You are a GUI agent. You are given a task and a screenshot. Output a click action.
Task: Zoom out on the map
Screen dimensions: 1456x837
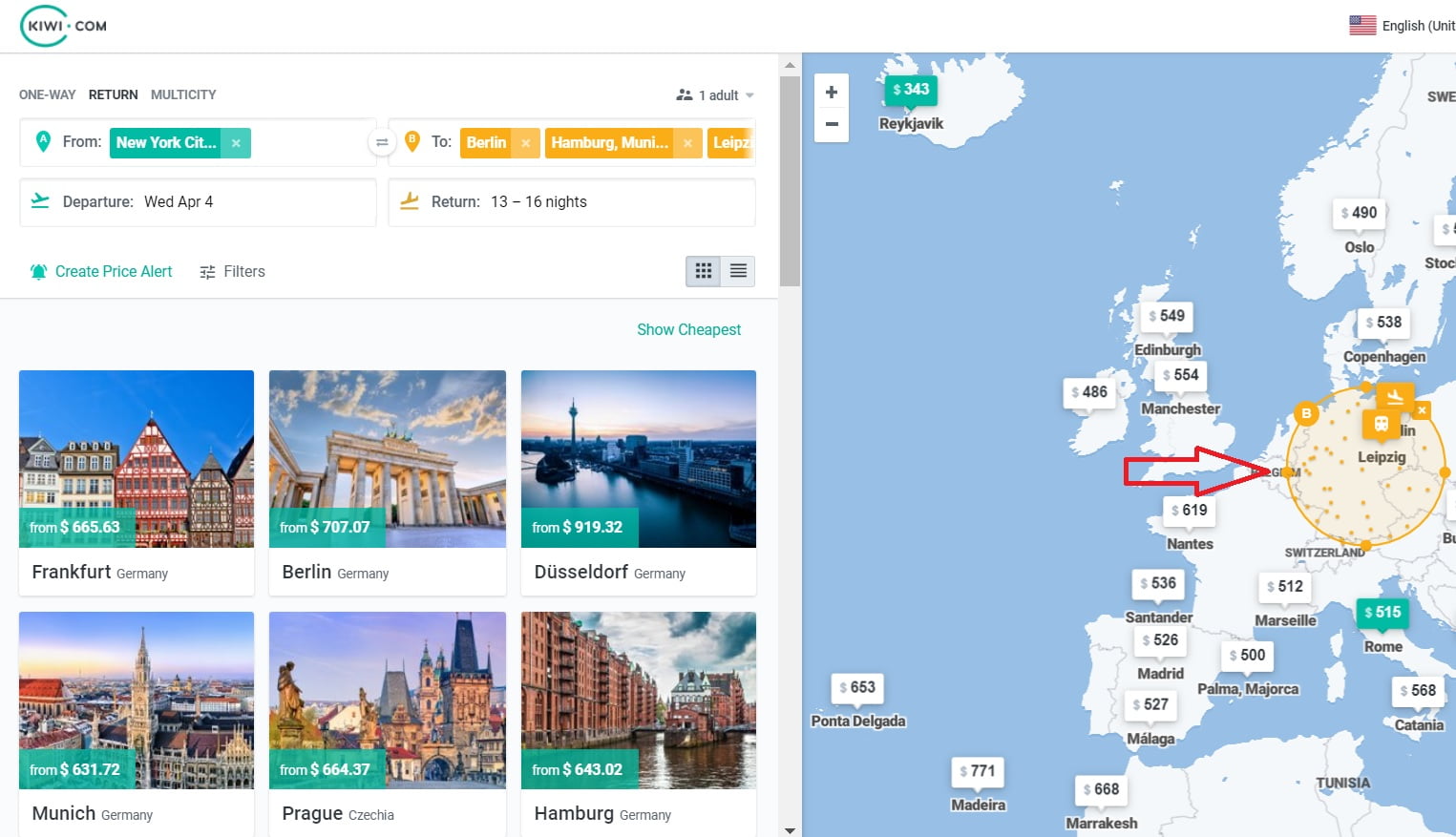click(832, 125)
